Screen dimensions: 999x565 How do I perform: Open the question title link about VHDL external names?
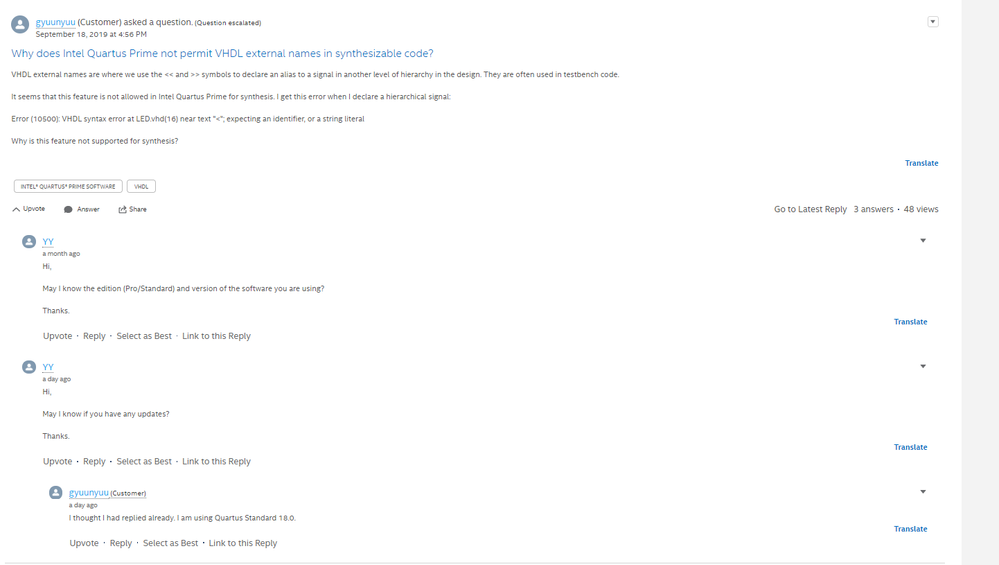coord(222,54)
